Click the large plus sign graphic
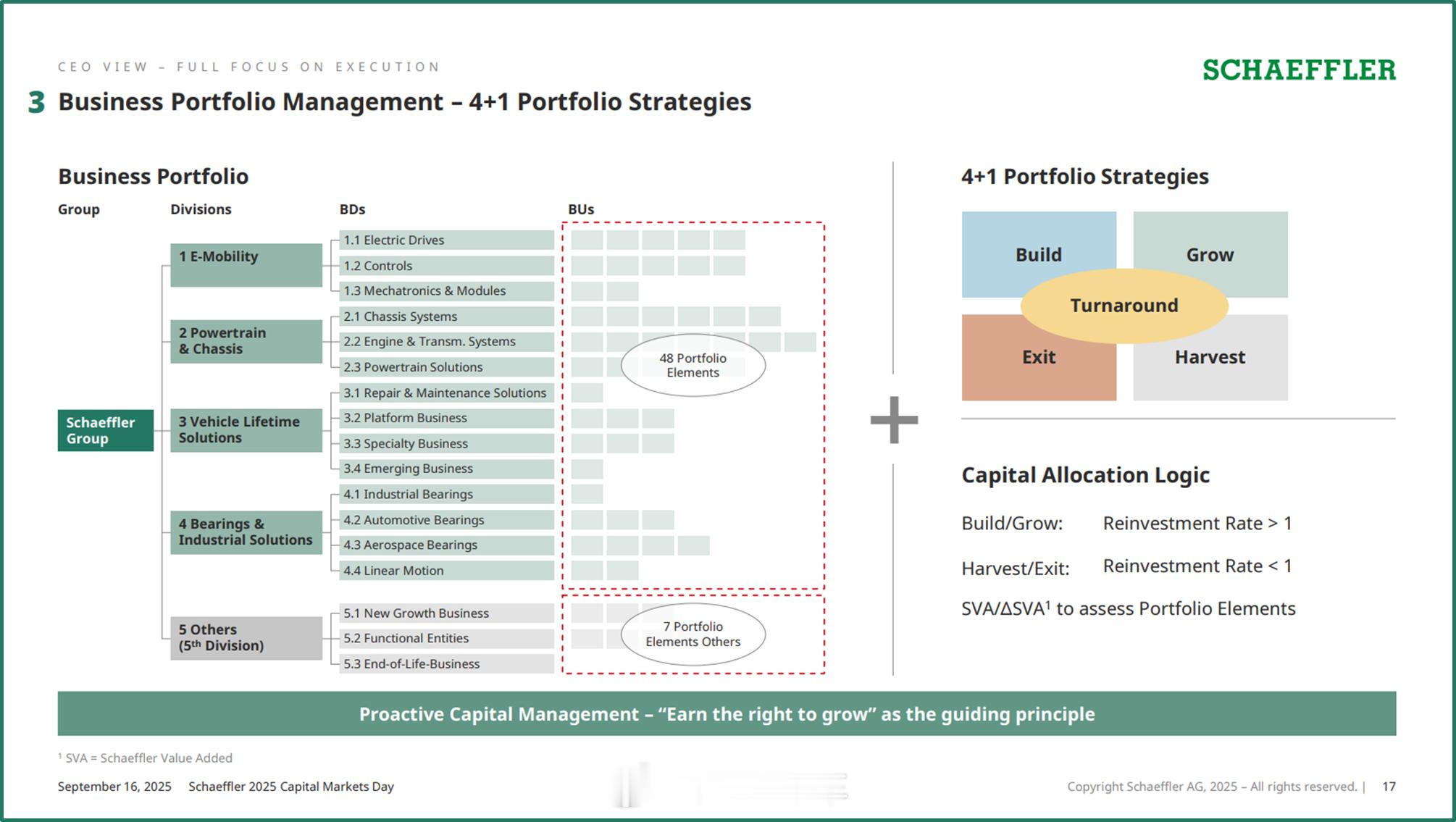 (x=894, y=419)
